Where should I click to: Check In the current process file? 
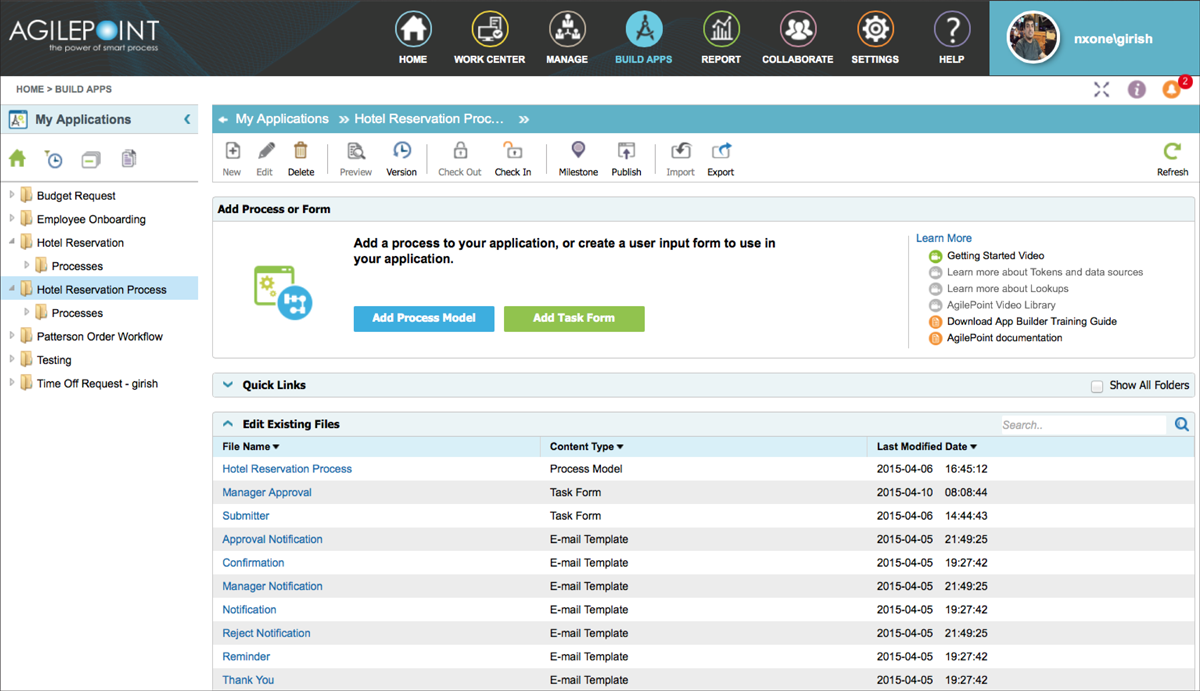pyautogui.click(x=512, y=158)
